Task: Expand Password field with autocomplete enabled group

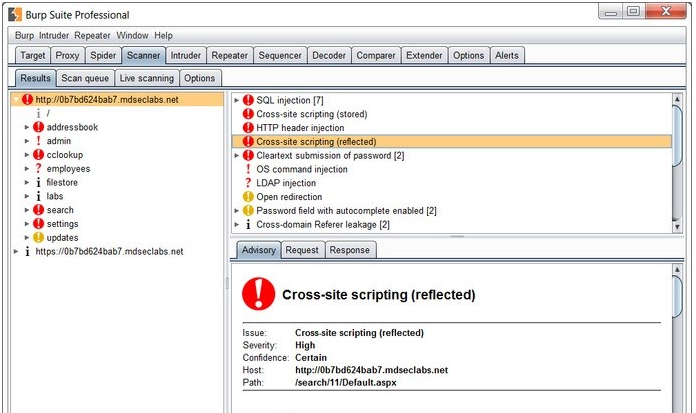Action: click(237, 210)
